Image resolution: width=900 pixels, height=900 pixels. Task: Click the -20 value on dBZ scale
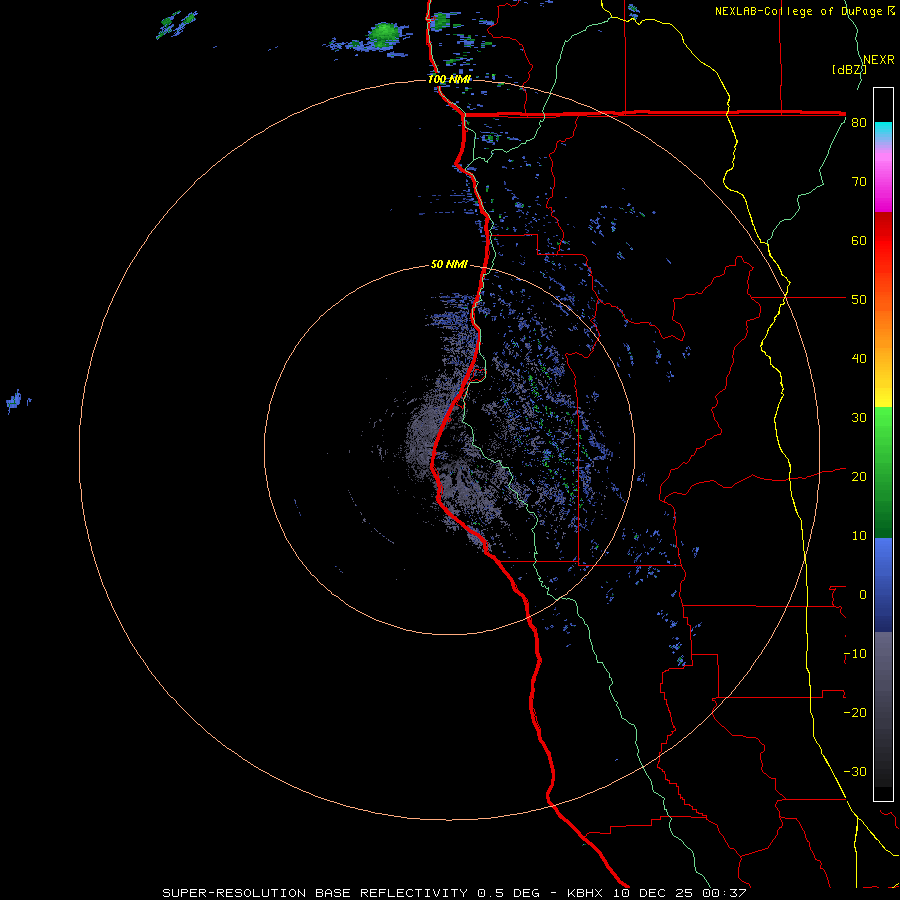click(855, 713)
